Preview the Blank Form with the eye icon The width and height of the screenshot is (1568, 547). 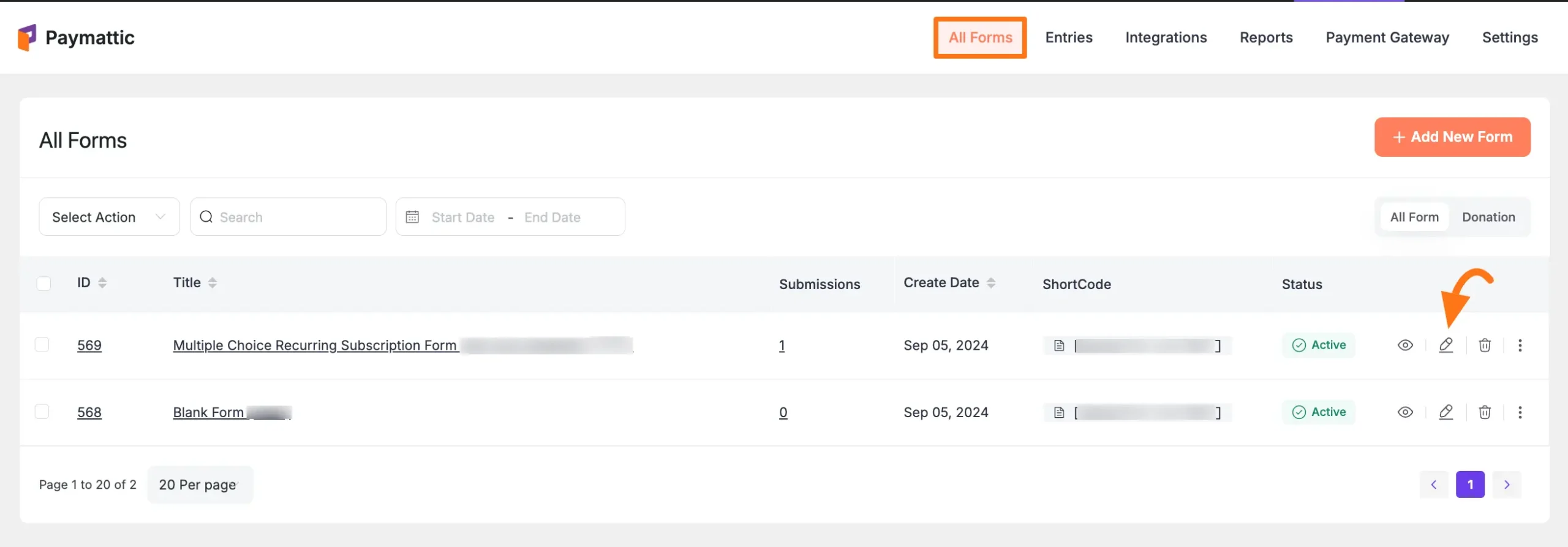point(1405,412)
